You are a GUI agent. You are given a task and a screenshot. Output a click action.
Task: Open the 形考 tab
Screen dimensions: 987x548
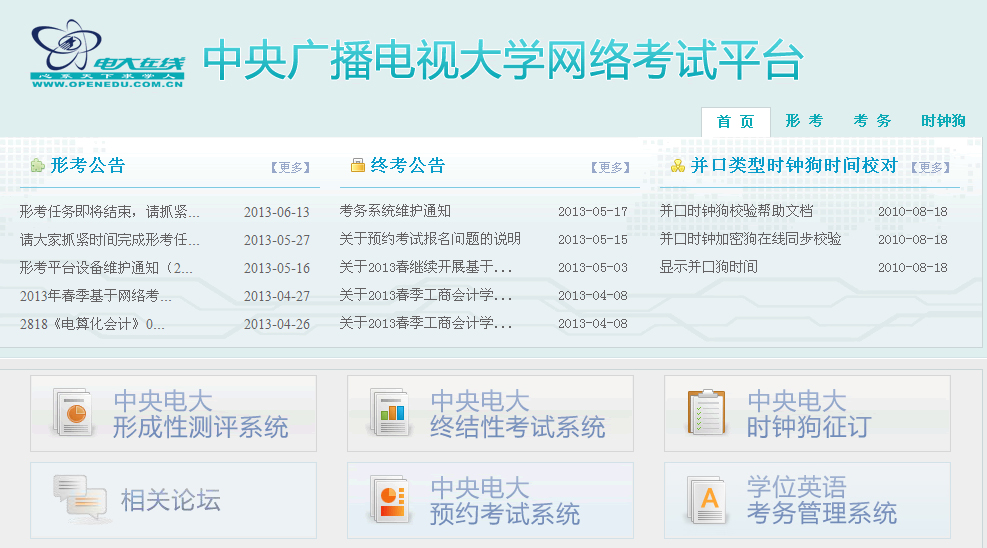pyautogui.click(x=804, y=121)
